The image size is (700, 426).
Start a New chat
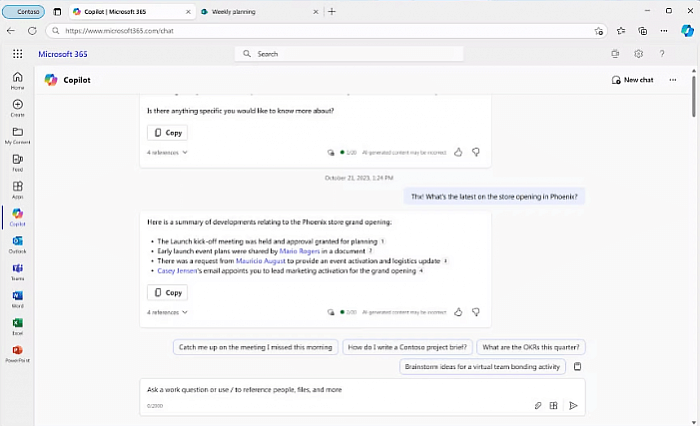pyautogui.click(x=633, y=80)
